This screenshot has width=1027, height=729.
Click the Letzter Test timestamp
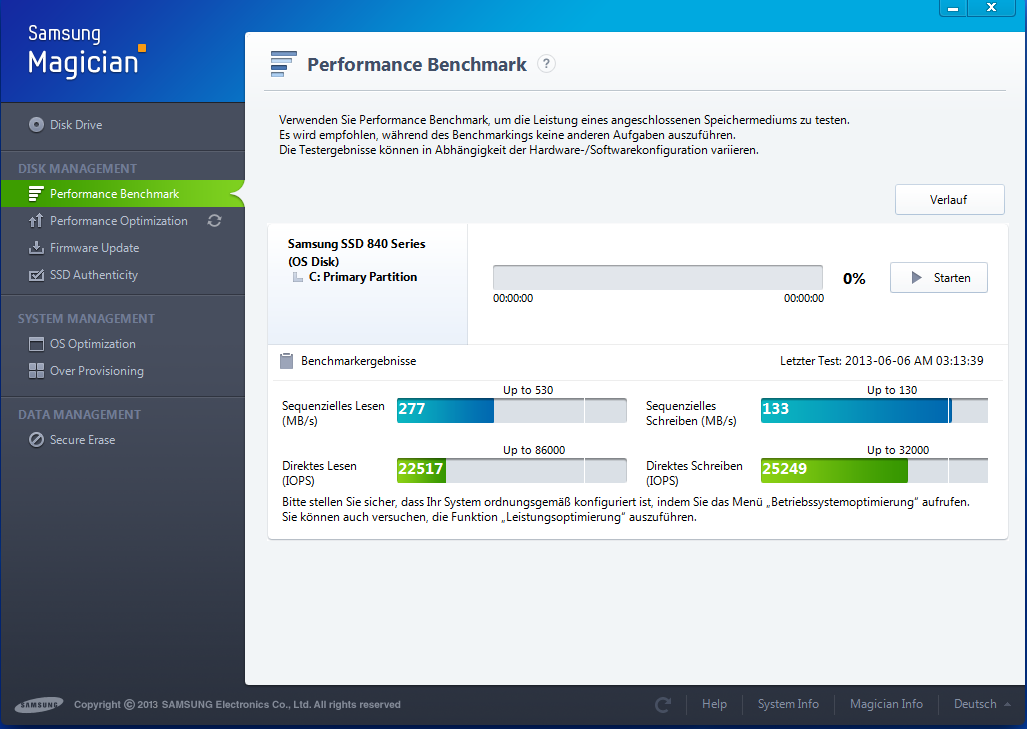(882, 361)
